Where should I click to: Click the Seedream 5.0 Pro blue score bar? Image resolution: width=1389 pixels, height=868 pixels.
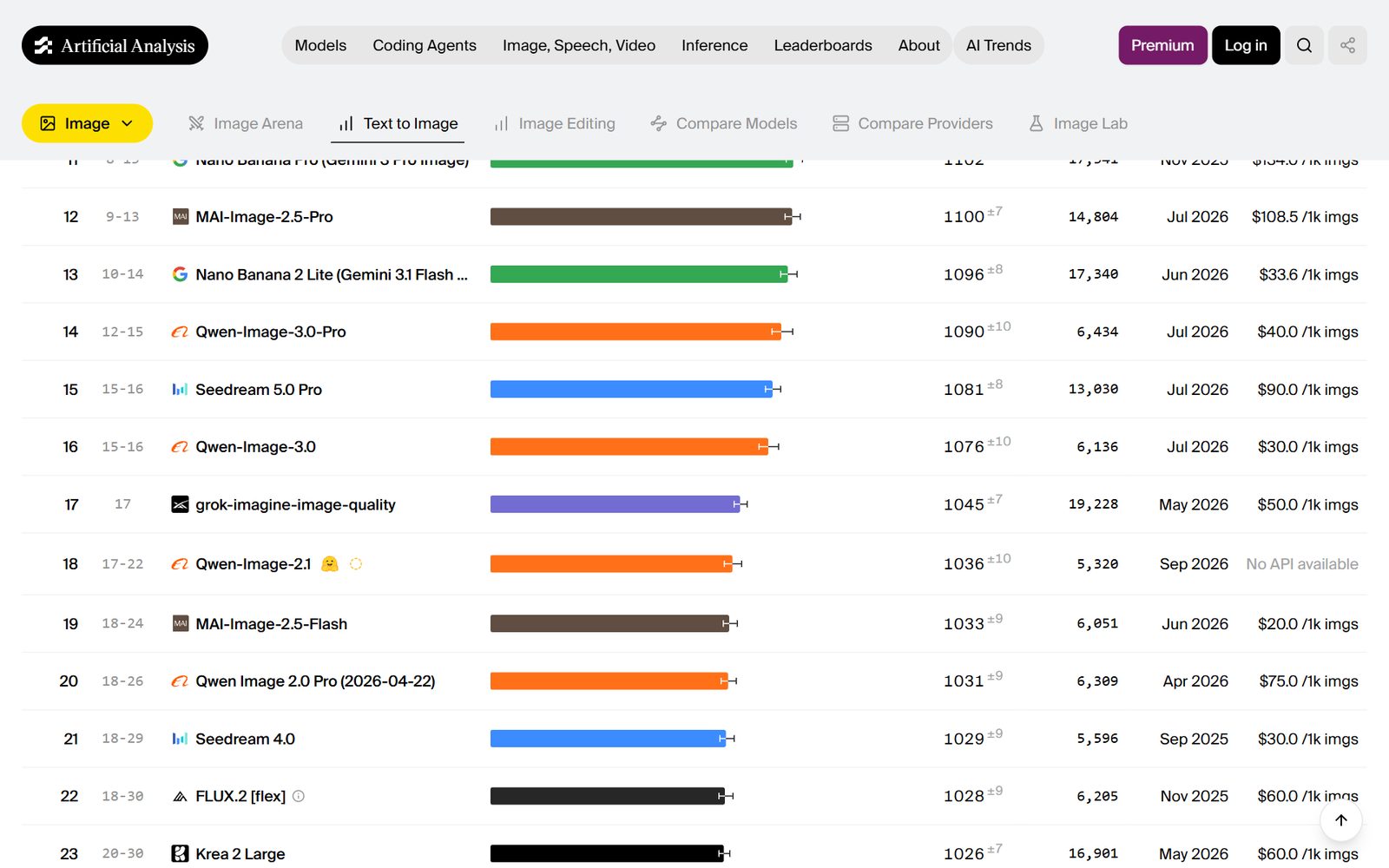coord(631,390)
